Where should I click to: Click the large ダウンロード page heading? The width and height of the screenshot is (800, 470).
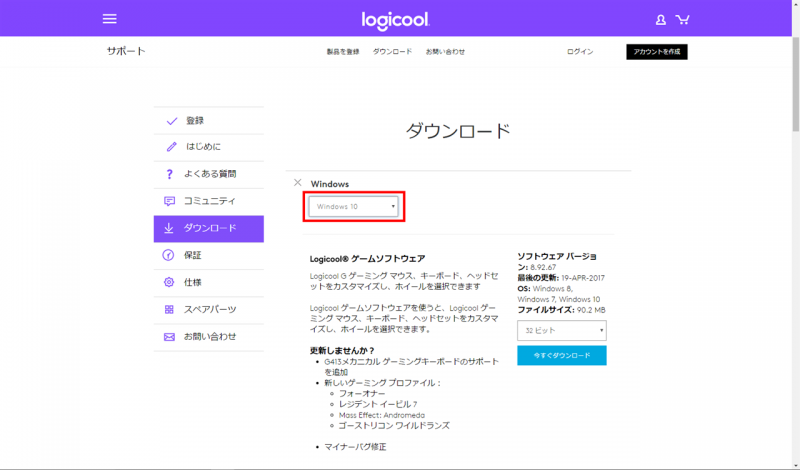click(458, 131)
